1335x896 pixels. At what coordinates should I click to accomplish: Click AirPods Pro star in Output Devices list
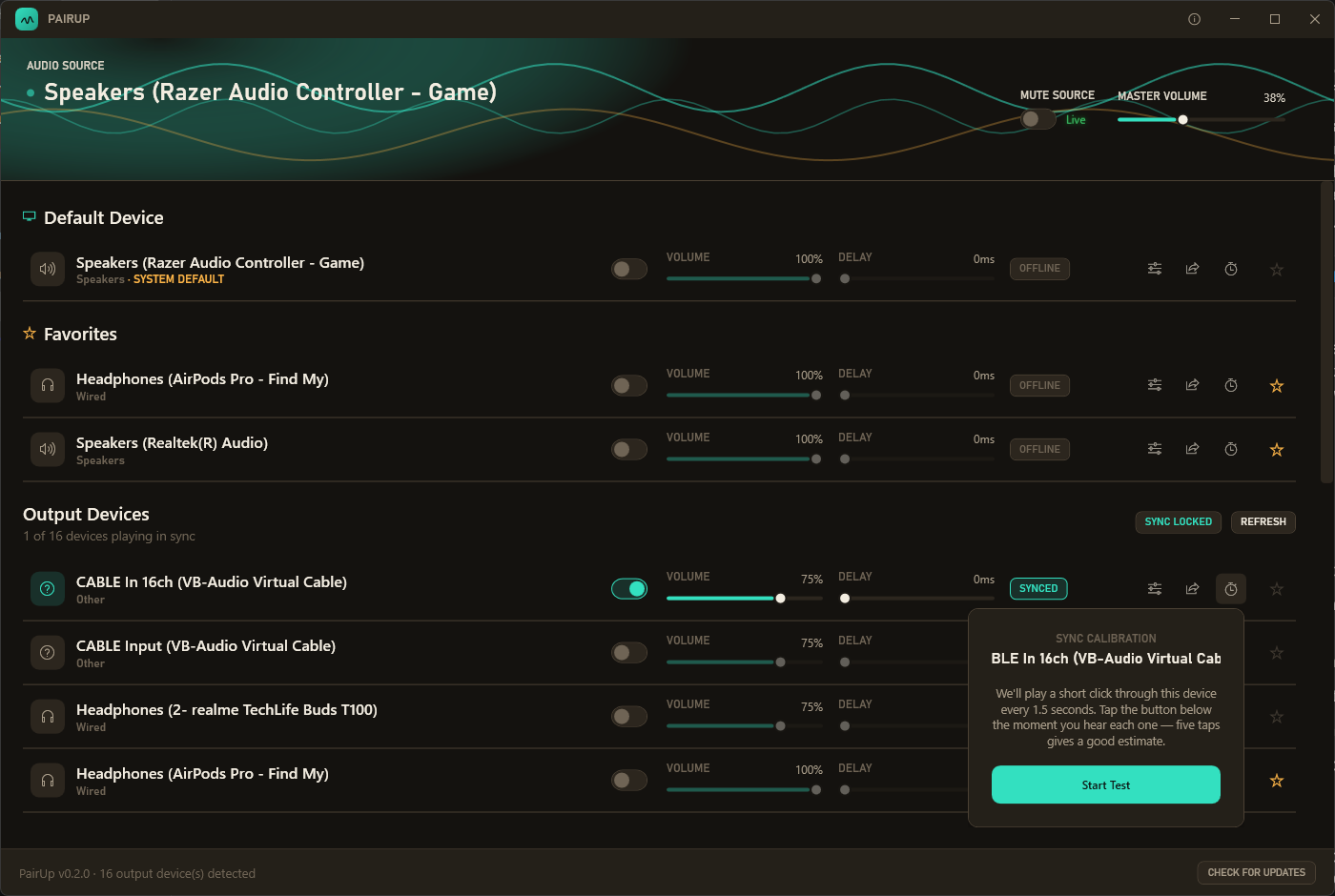click(x=1277, y=781)
